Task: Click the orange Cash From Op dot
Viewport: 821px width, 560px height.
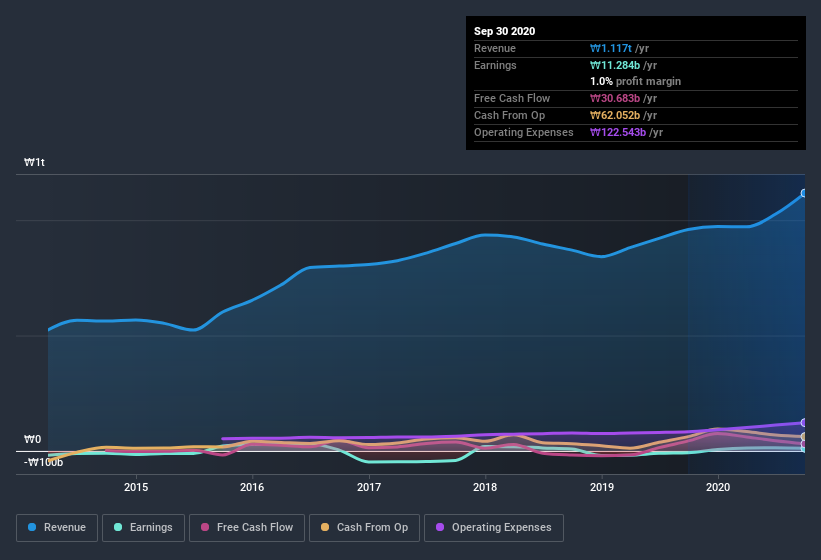Action: (x=325, y=527)
